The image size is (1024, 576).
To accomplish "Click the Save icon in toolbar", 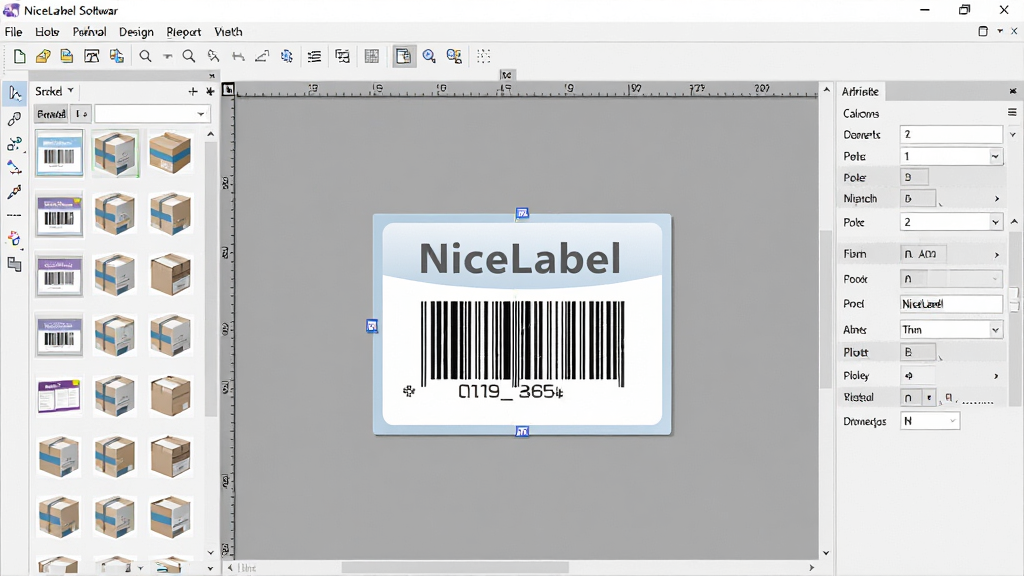I will (67, 56).
